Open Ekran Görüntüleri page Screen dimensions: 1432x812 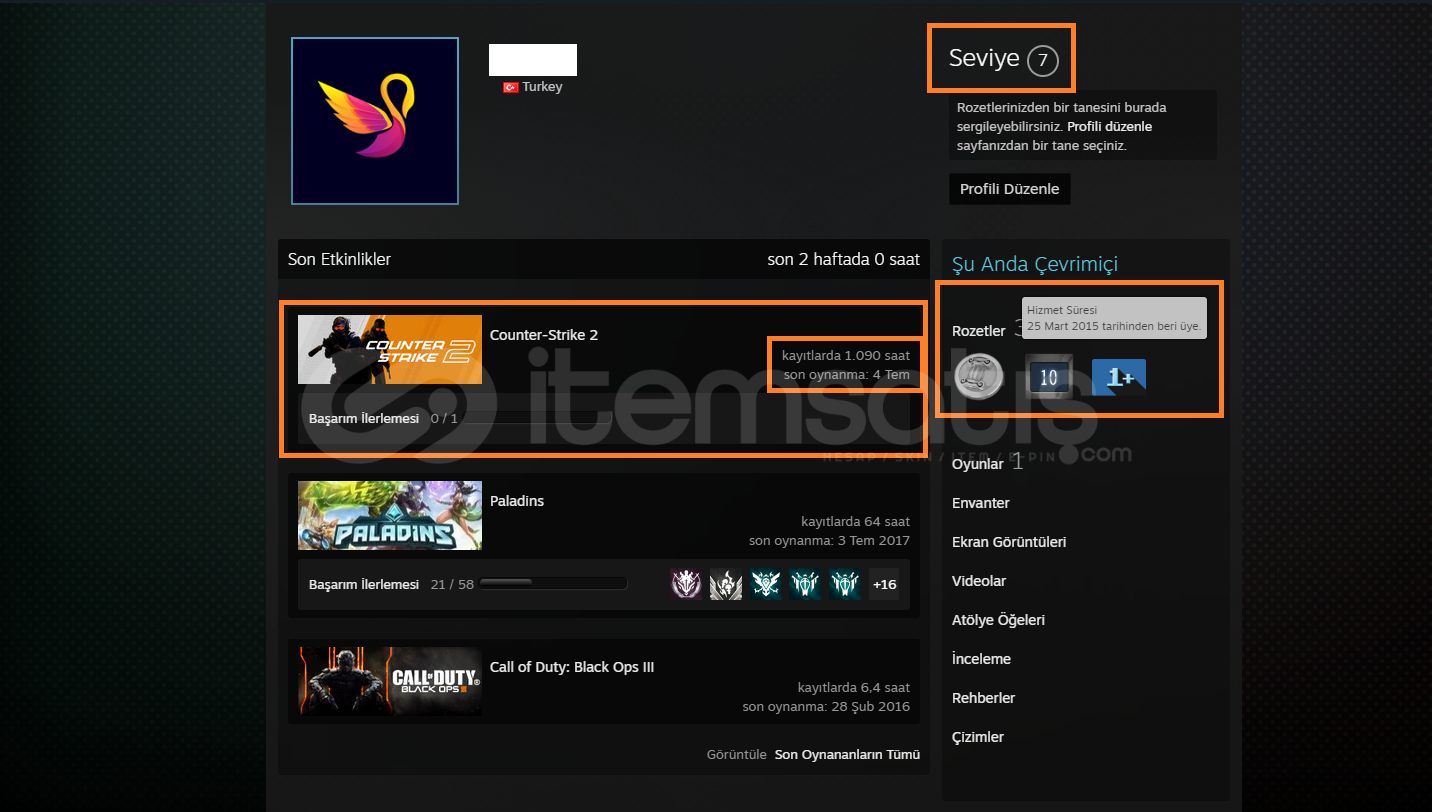coord(1009,542)
